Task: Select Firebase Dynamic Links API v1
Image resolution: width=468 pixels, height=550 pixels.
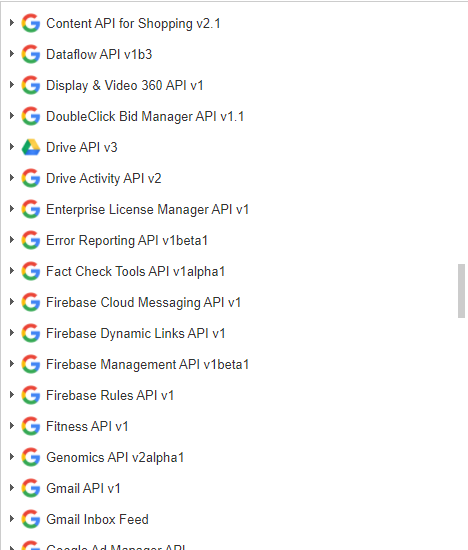Action: point(135,333)
